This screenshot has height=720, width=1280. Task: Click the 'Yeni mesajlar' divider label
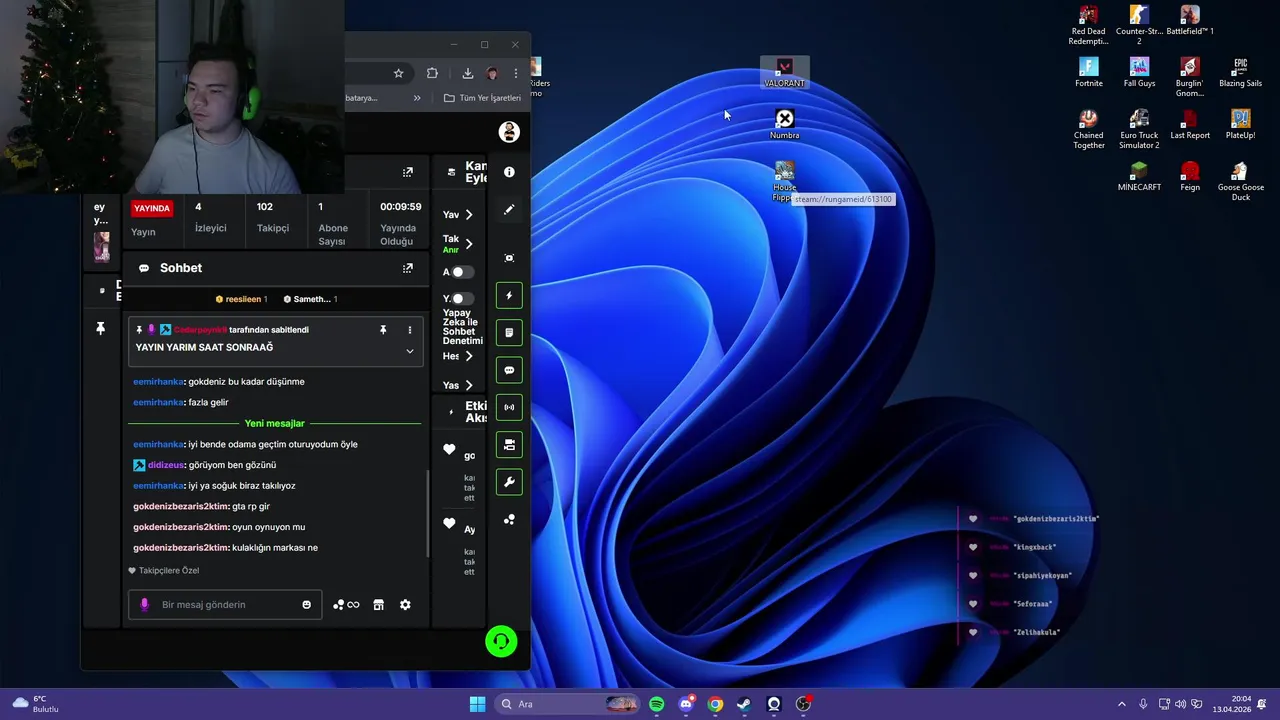click(x=274, y=424)
